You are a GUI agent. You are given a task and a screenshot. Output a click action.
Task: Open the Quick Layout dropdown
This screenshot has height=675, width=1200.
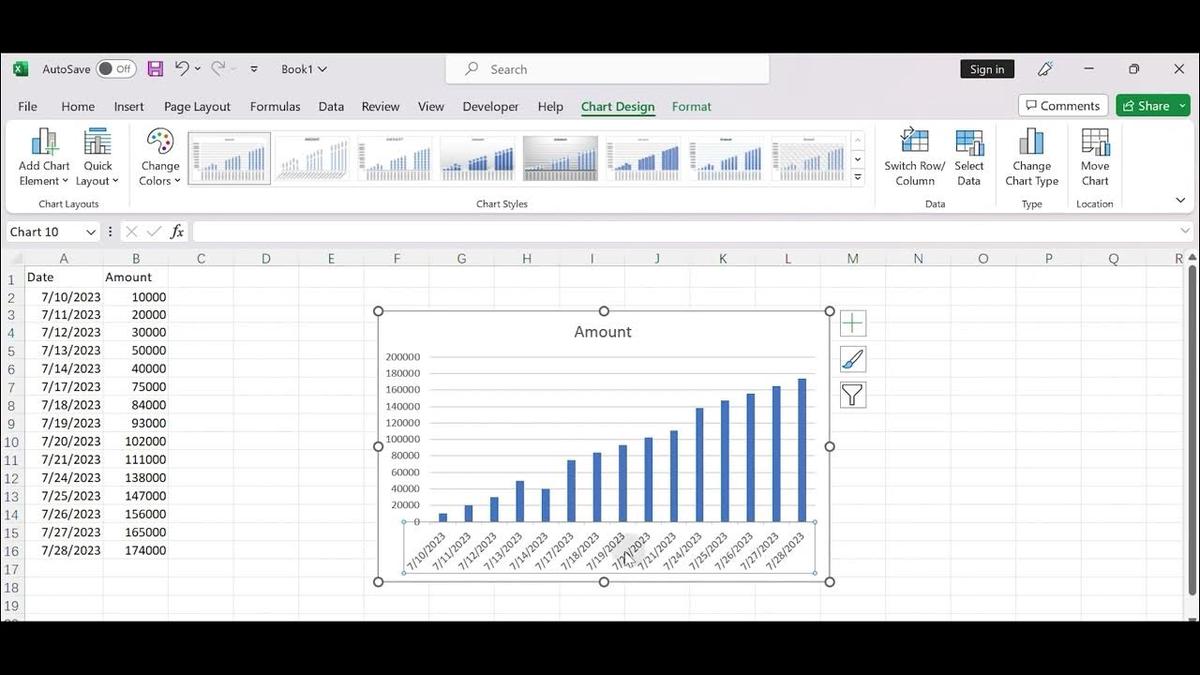coord(97,155)
